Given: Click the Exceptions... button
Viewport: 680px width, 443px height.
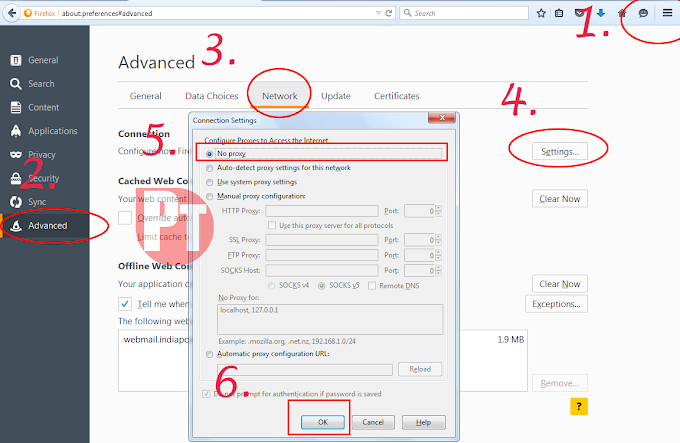Looking at the screenshot, I should pyautogui.click(x=556, y=304).
